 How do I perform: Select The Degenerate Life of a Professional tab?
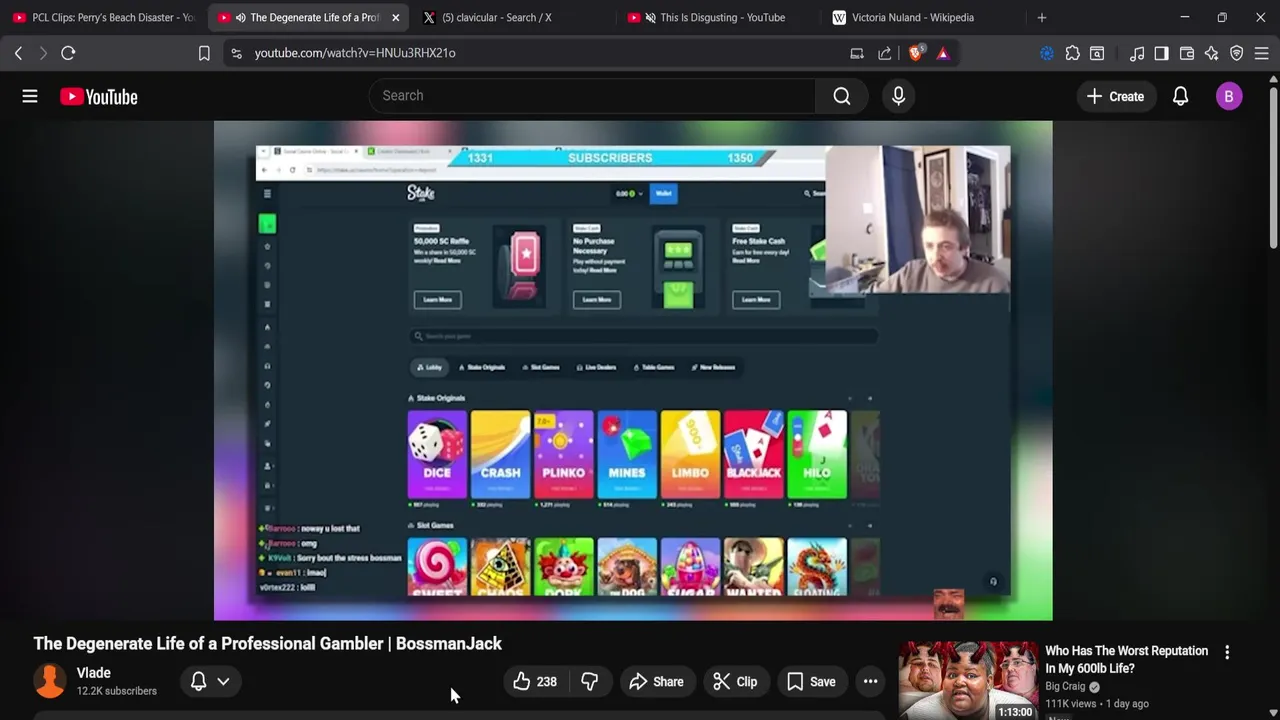click(306, 17)
